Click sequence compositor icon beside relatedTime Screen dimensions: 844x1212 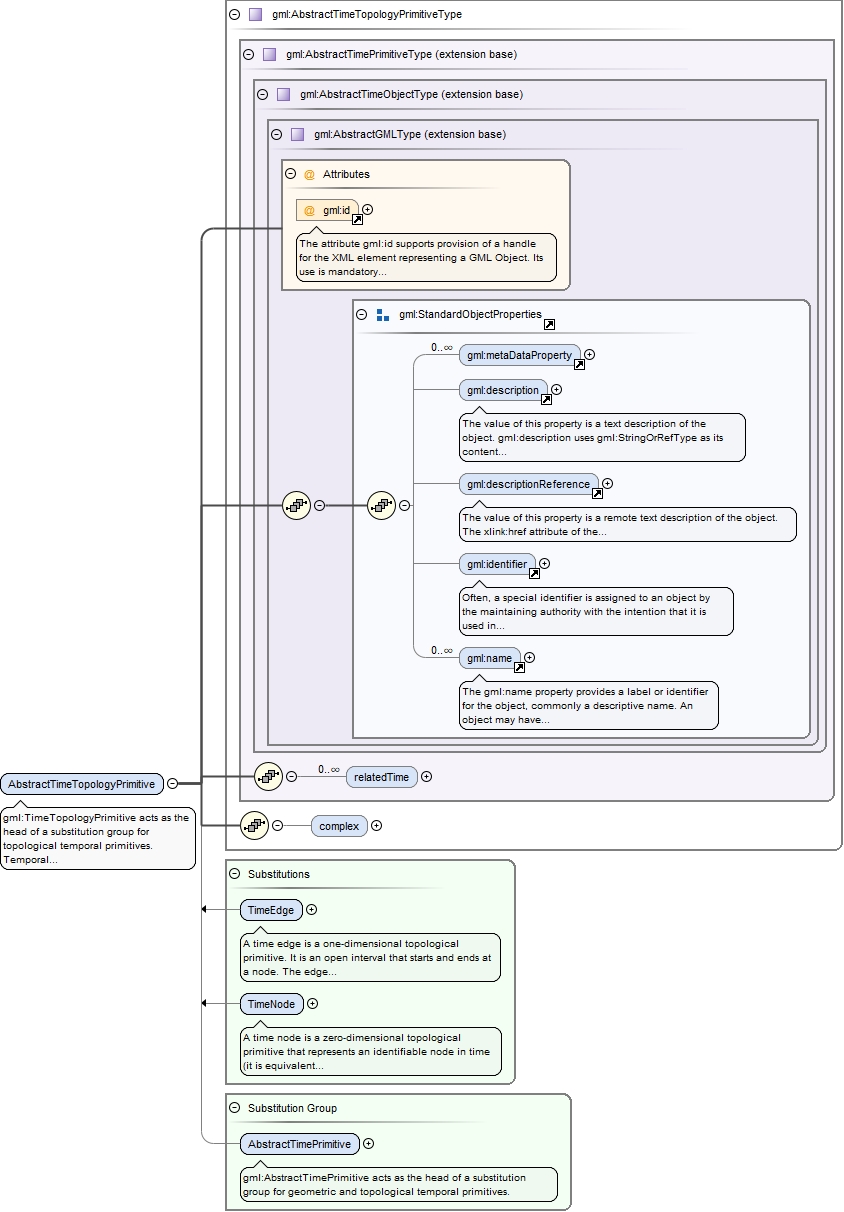point(269,776)
